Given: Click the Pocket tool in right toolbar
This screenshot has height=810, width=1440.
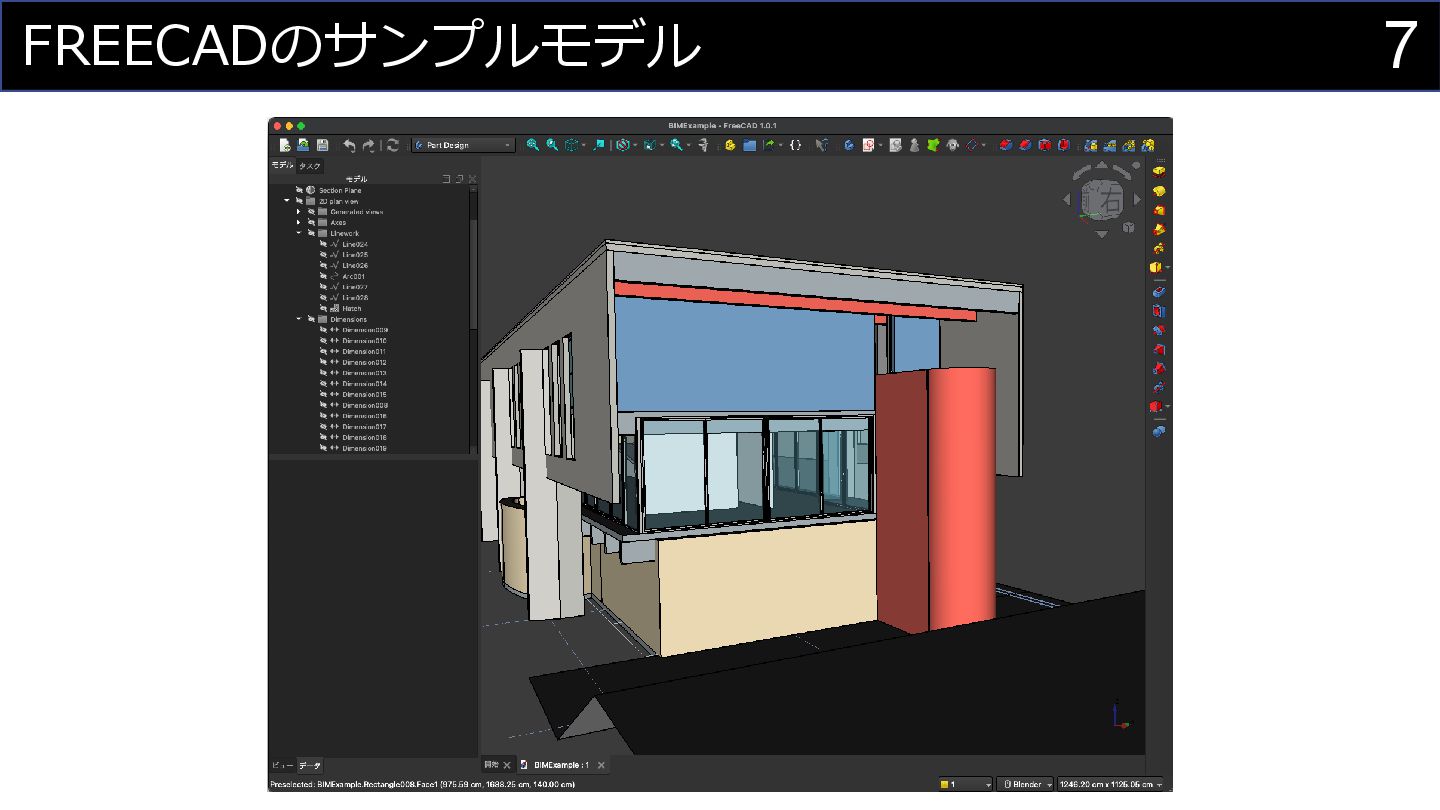Looking at the screenshot, I should click(1159, 292).
